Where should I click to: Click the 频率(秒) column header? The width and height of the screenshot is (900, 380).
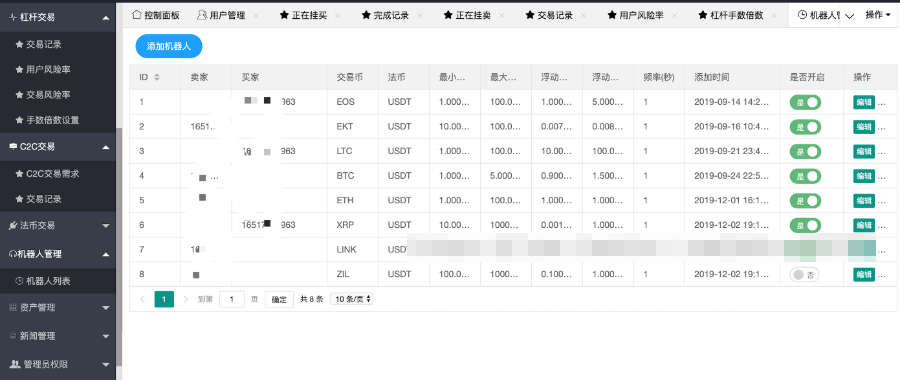(659, 77)
